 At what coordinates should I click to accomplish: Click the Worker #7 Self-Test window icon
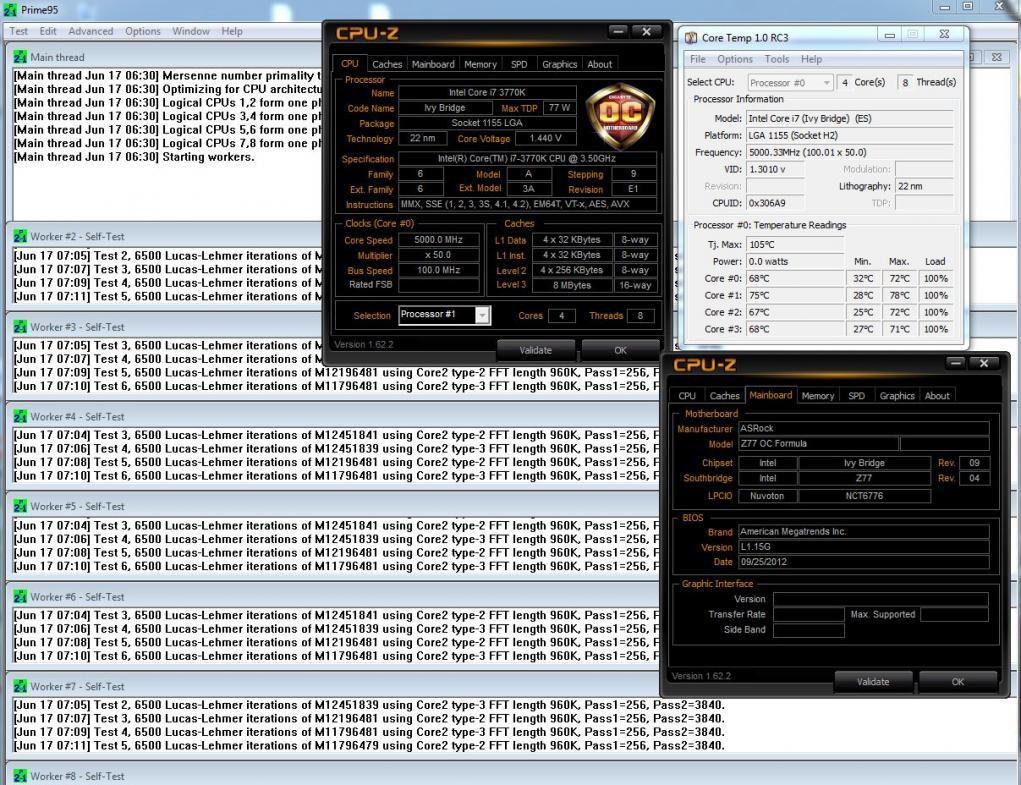click(20, 687)
